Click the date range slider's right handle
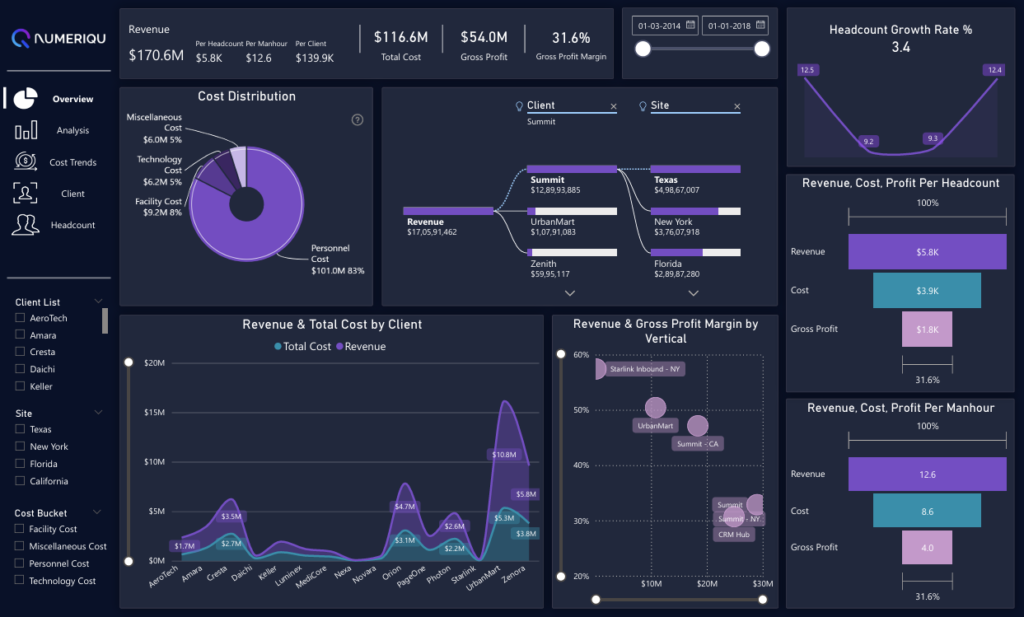Image resolution: width=1024 pixels, height=617 pixels. pyautogui.click(x=762, y=49)
